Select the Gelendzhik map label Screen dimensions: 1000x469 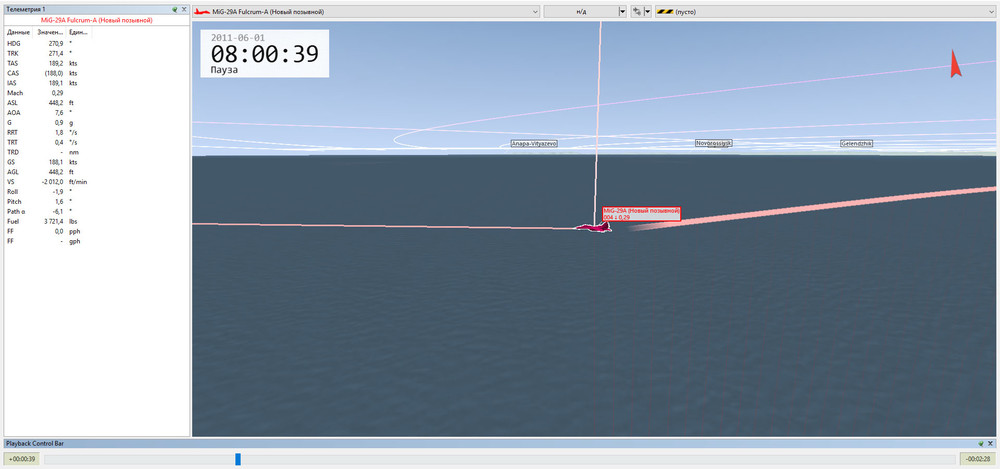pyautogui.click(x=857, y=144)
